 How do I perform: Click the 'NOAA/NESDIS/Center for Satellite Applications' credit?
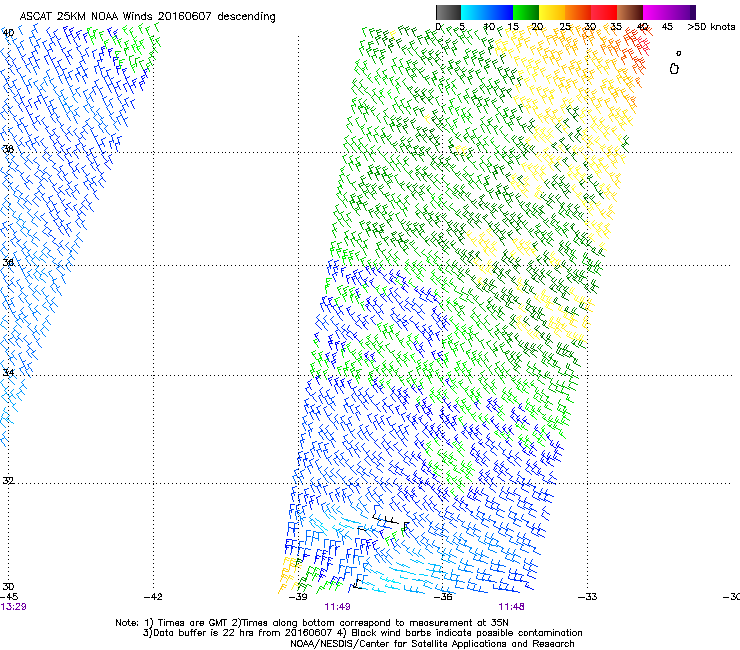click(432, 644)
